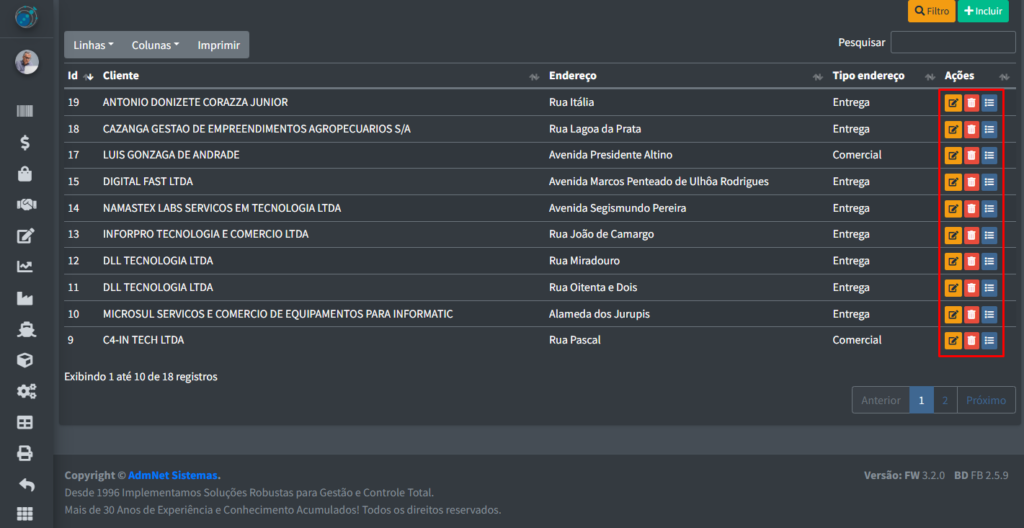This screenshot has height=528, width=1024.
Task: Click the user avatar in sidebar
Action: 26,62
